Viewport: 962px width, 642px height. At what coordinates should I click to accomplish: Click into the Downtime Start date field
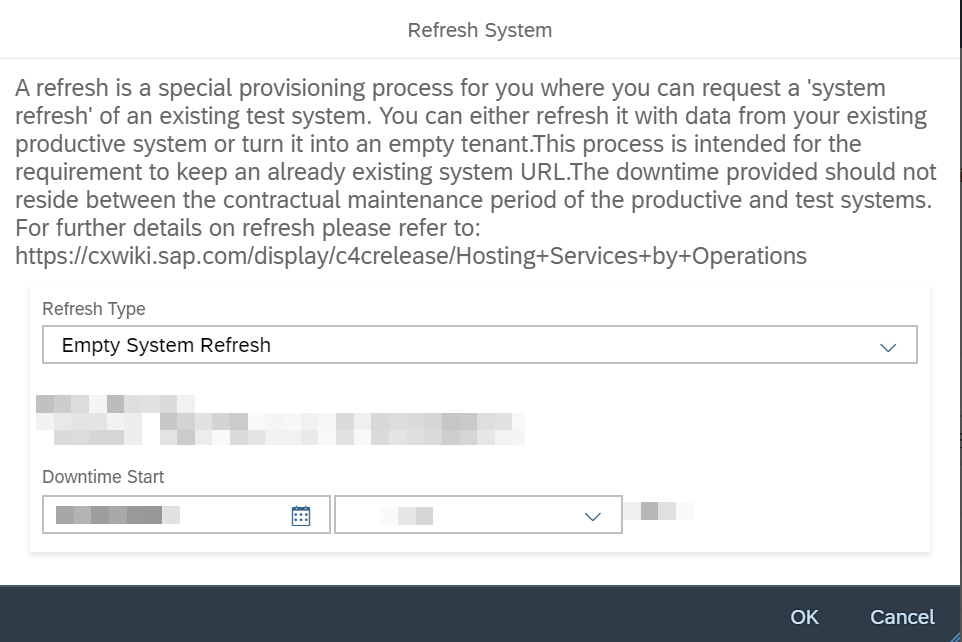pos(187,514)
